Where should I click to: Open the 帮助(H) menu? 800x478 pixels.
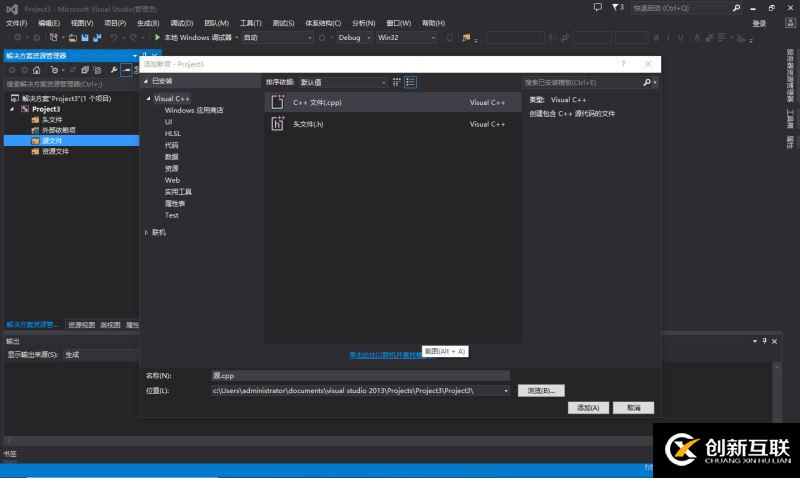[x=433, y=23]
